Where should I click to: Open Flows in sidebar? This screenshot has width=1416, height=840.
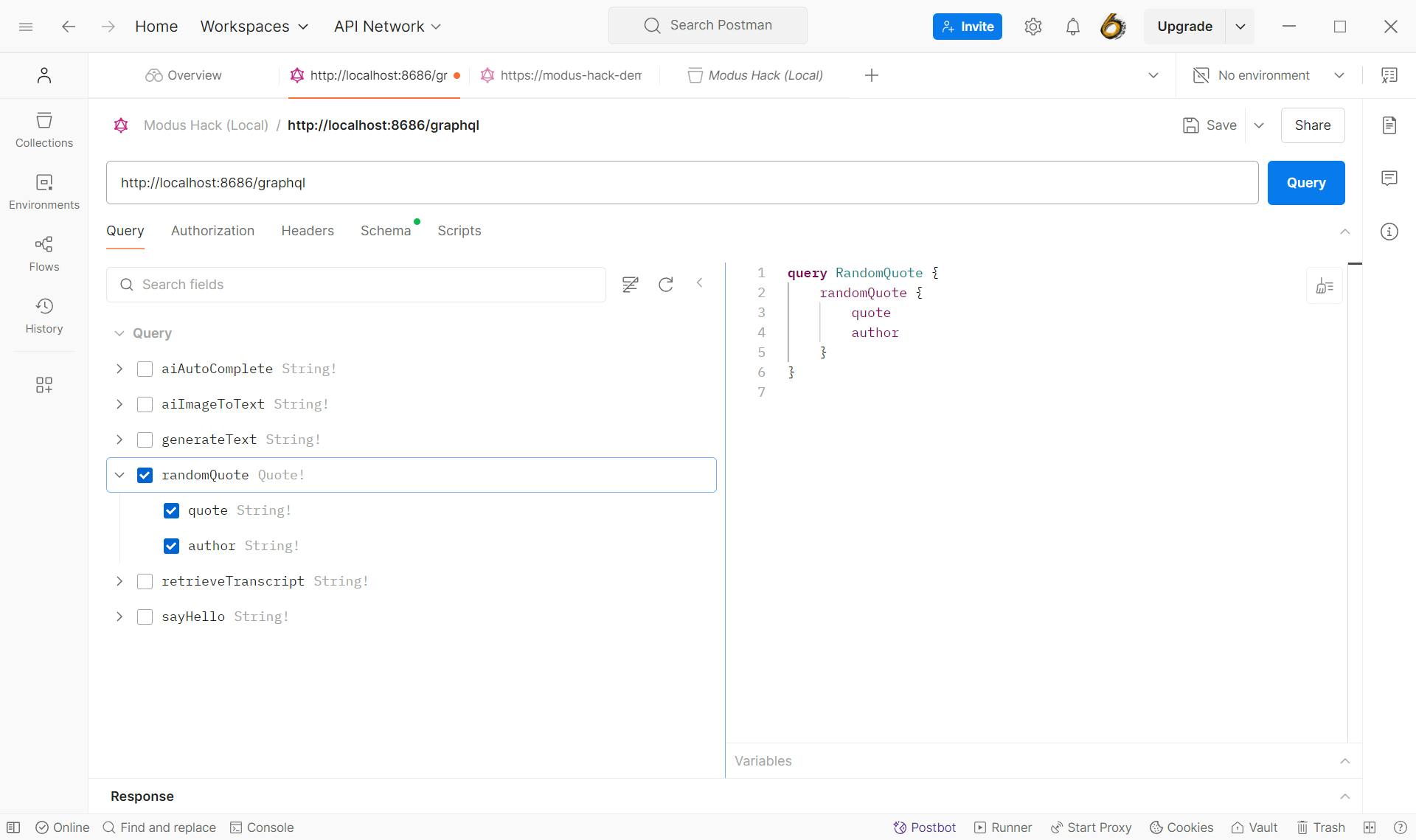click(44, 254)
